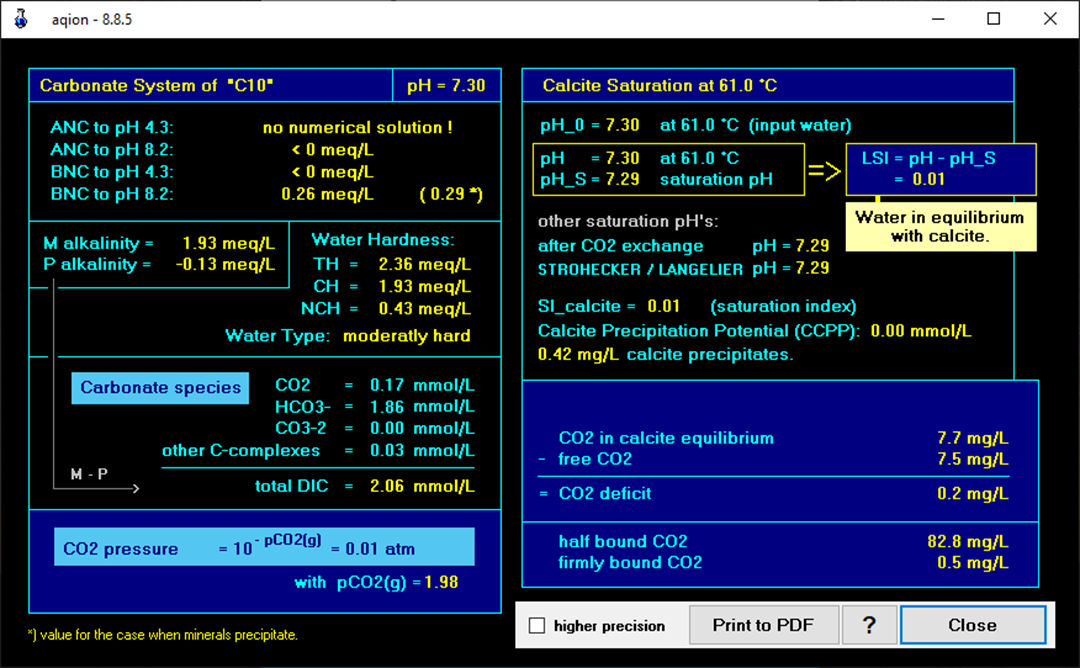Maximize the aqion window

[993, 19]
